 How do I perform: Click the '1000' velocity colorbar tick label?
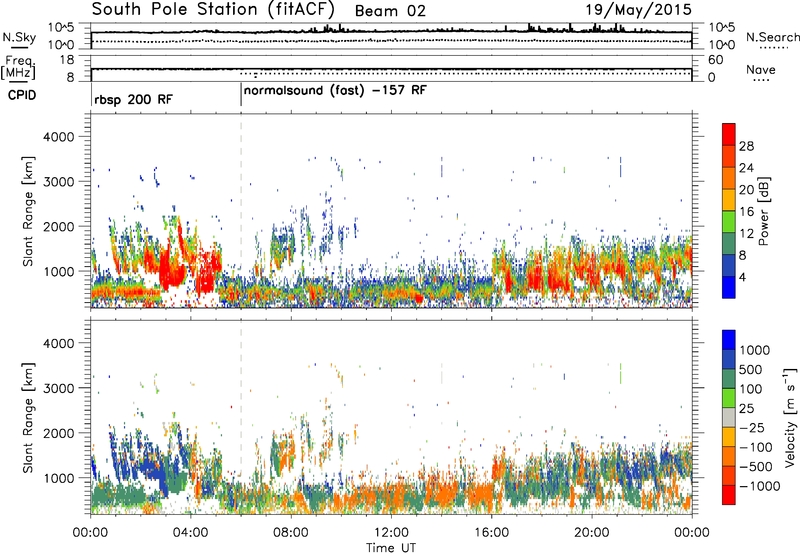[x=755, y=350]
